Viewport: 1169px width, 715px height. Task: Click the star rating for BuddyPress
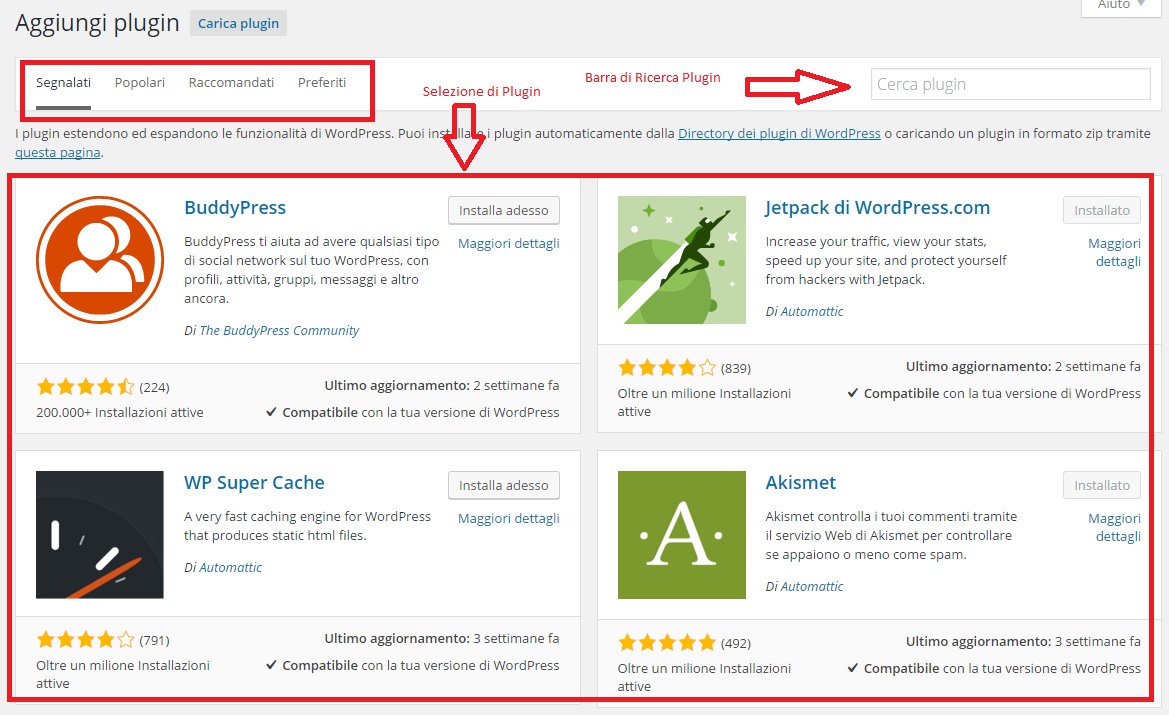tap(85, 385)
